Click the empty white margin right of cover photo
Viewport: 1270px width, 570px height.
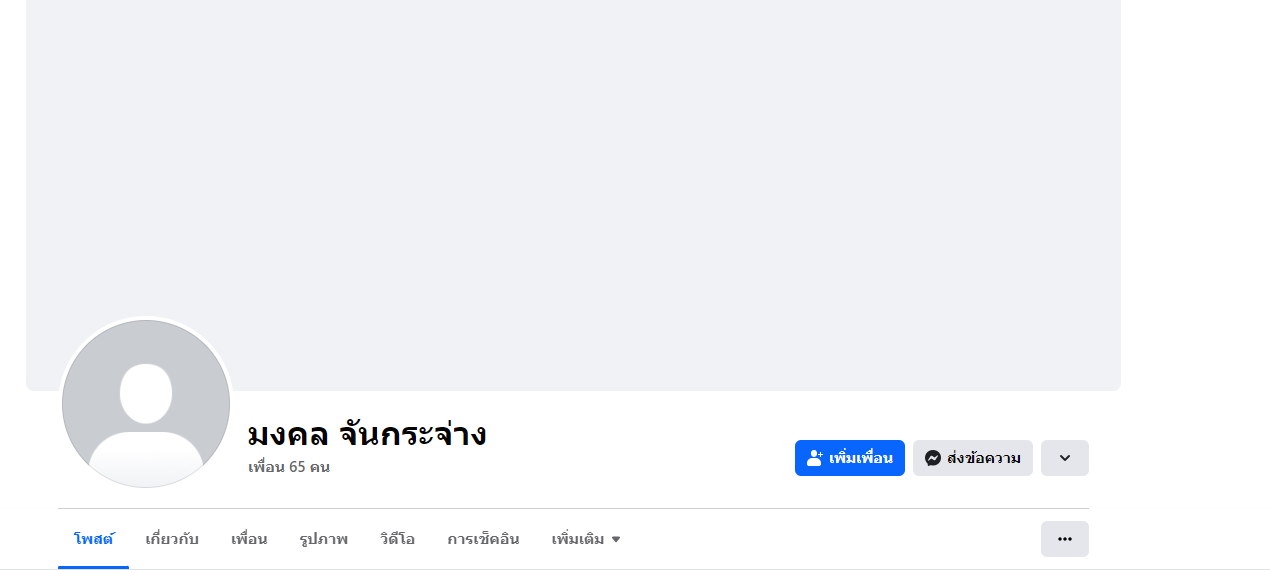1195,200
